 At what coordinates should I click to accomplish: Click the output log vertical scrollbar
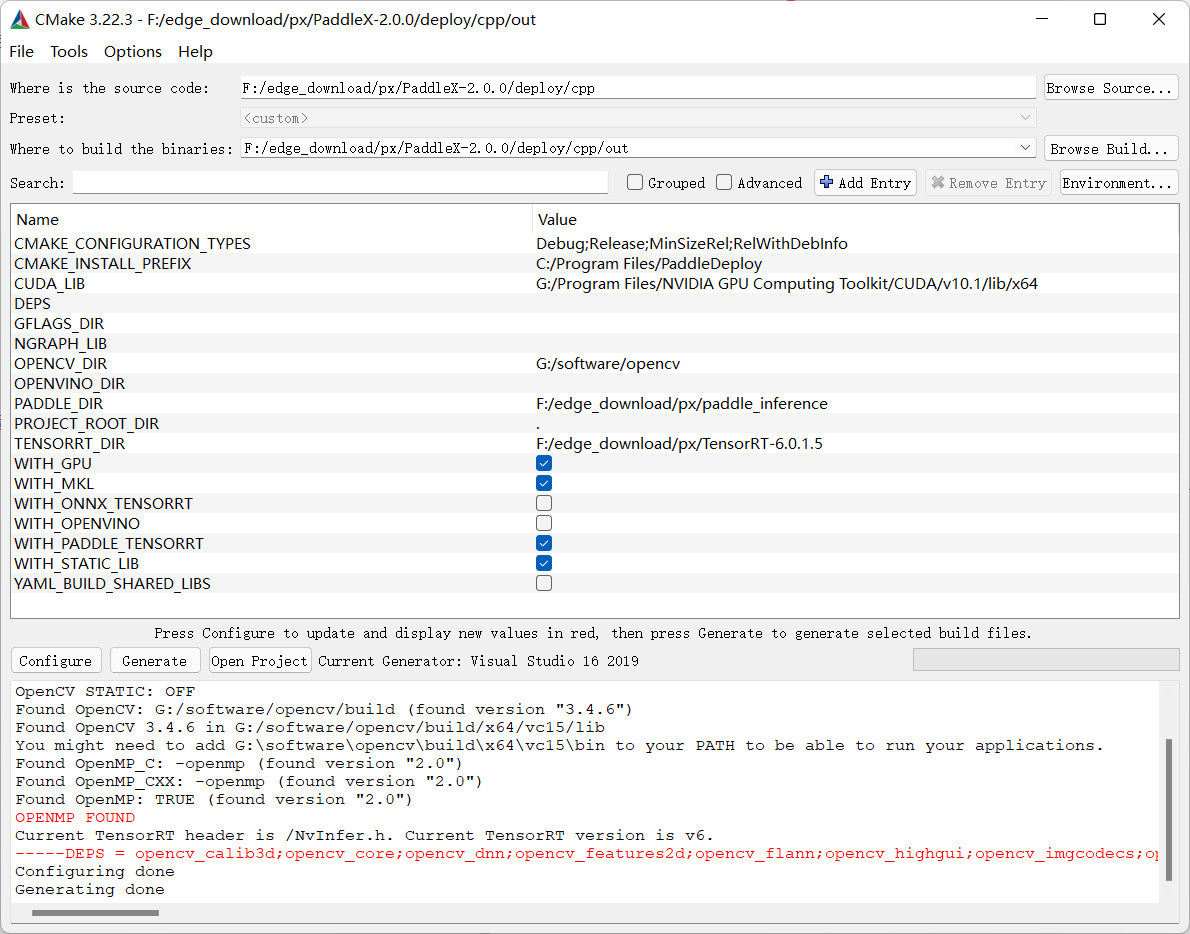coord(1170,809)
